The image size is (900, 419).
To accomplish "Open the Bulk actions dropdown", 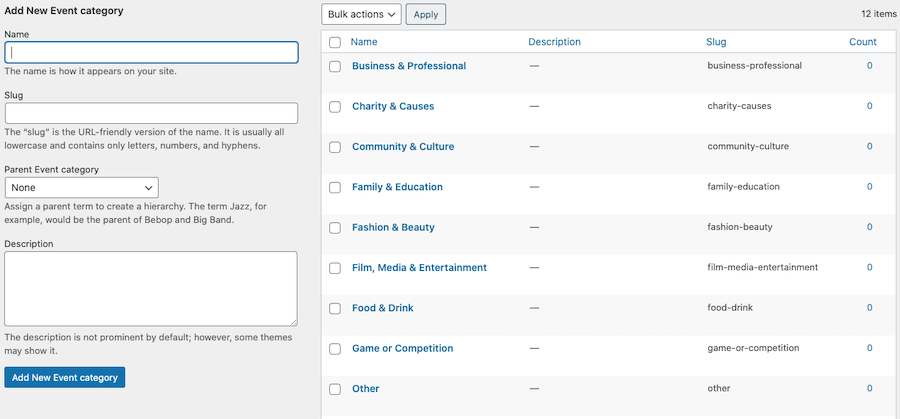I will tap(361, 14).
